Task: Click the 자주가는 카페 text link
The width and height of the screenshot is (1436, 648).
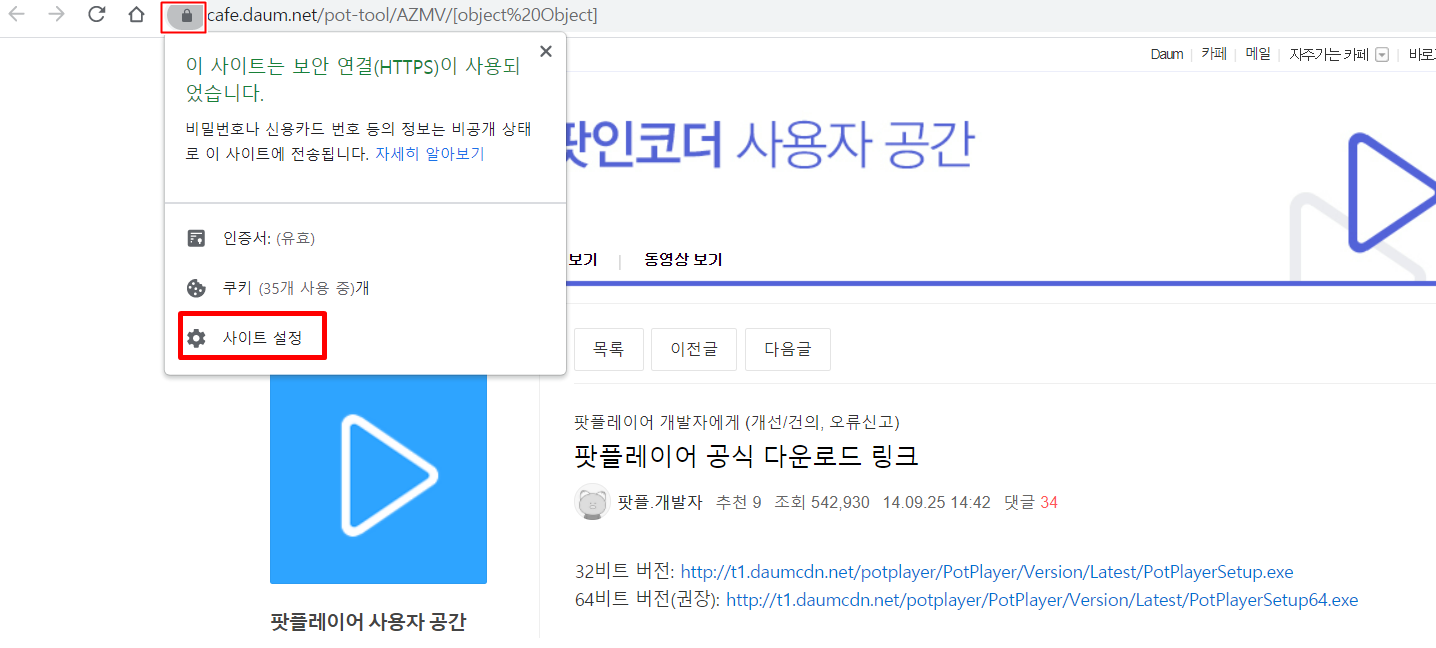Action: tap(1329, 54)
